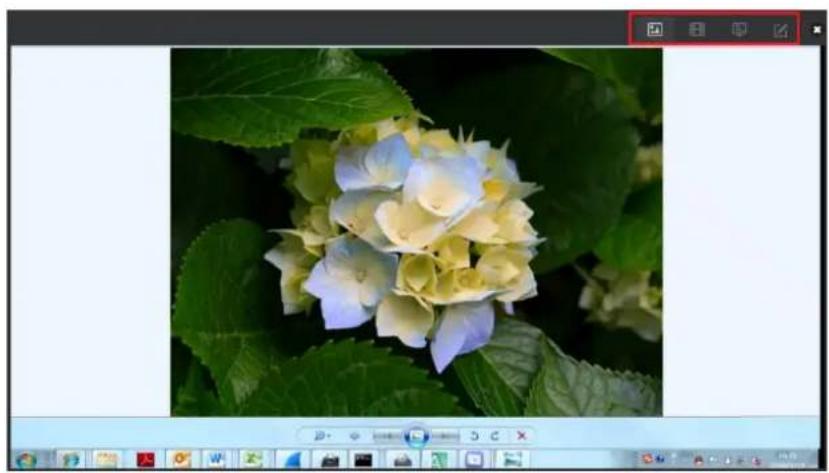Open the magnifier zoom dropdown in viewer controls
Image resolution: width=829 pixels, height=473 pixels.
[x=322, y=435]
